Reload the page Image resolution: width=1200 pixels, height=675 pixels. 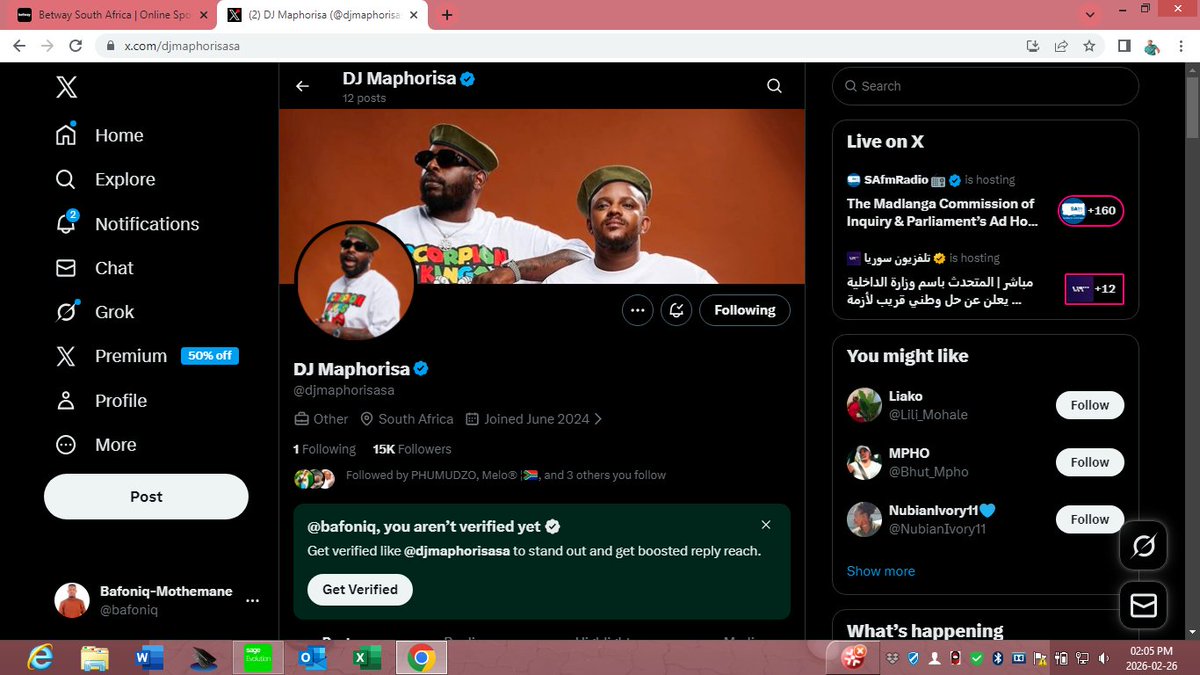point(76,46)
